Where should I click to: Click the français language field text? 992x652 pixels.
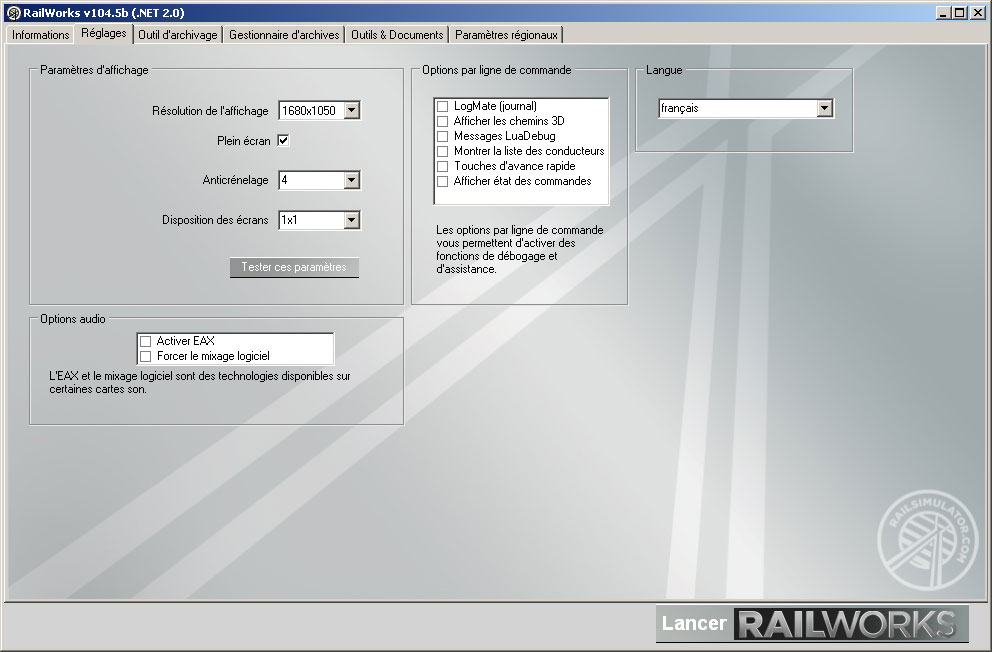(680, 108)
